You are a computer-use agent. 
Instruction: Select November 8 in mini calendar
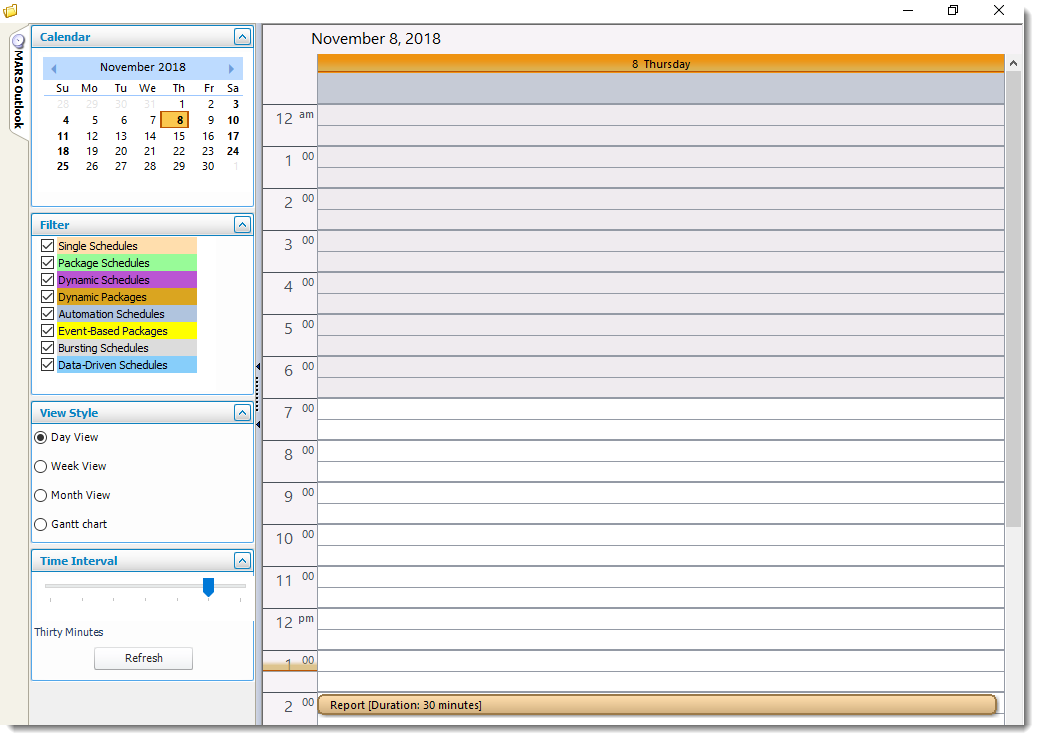175,120
